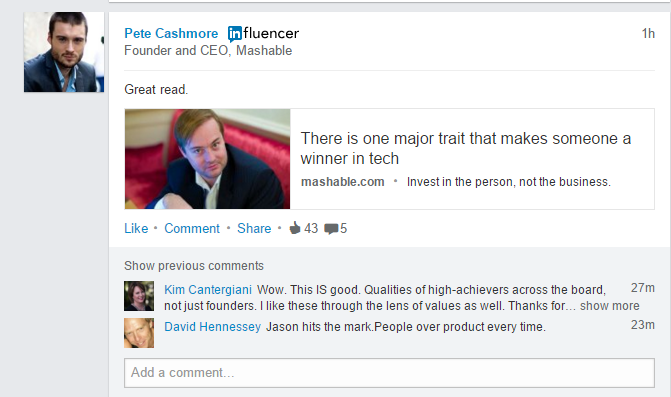Click the thumbs-up likes count icon
Image resolution: width=671 pixels, height=397 pixels.
(295, 228)
